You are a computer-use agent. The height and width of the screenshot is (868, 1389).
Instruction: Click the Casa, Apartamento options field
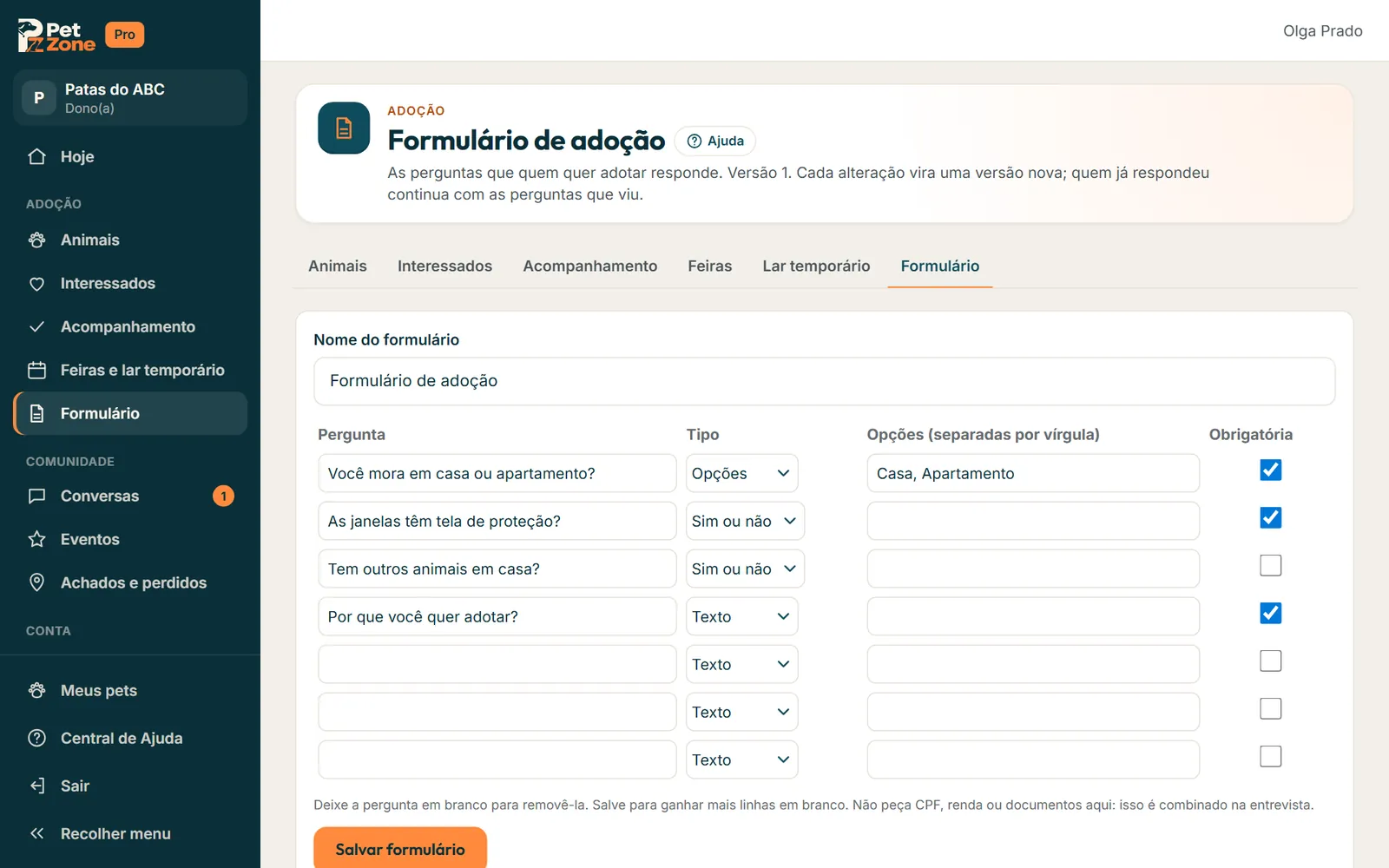[1033, 474]
